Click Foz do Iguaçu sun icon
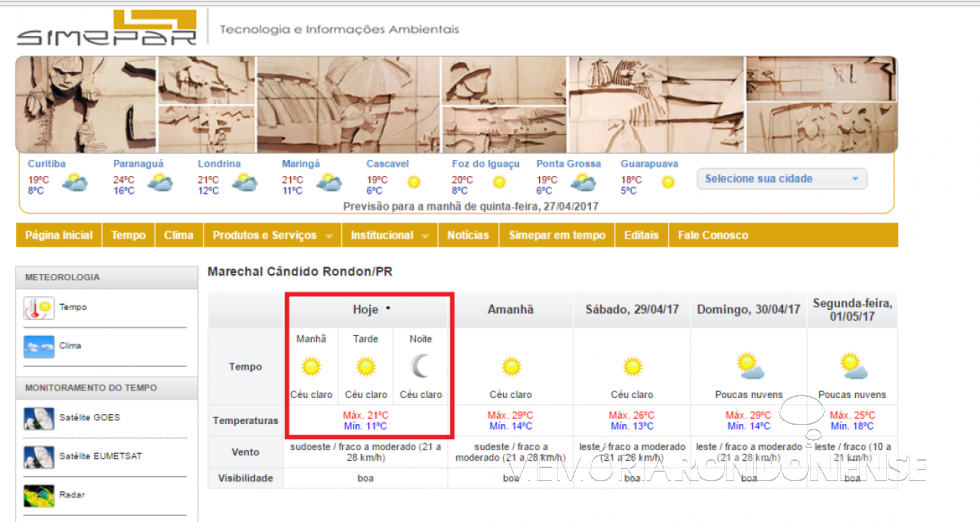This screenshot has width=980, height=522. (499, 183)
